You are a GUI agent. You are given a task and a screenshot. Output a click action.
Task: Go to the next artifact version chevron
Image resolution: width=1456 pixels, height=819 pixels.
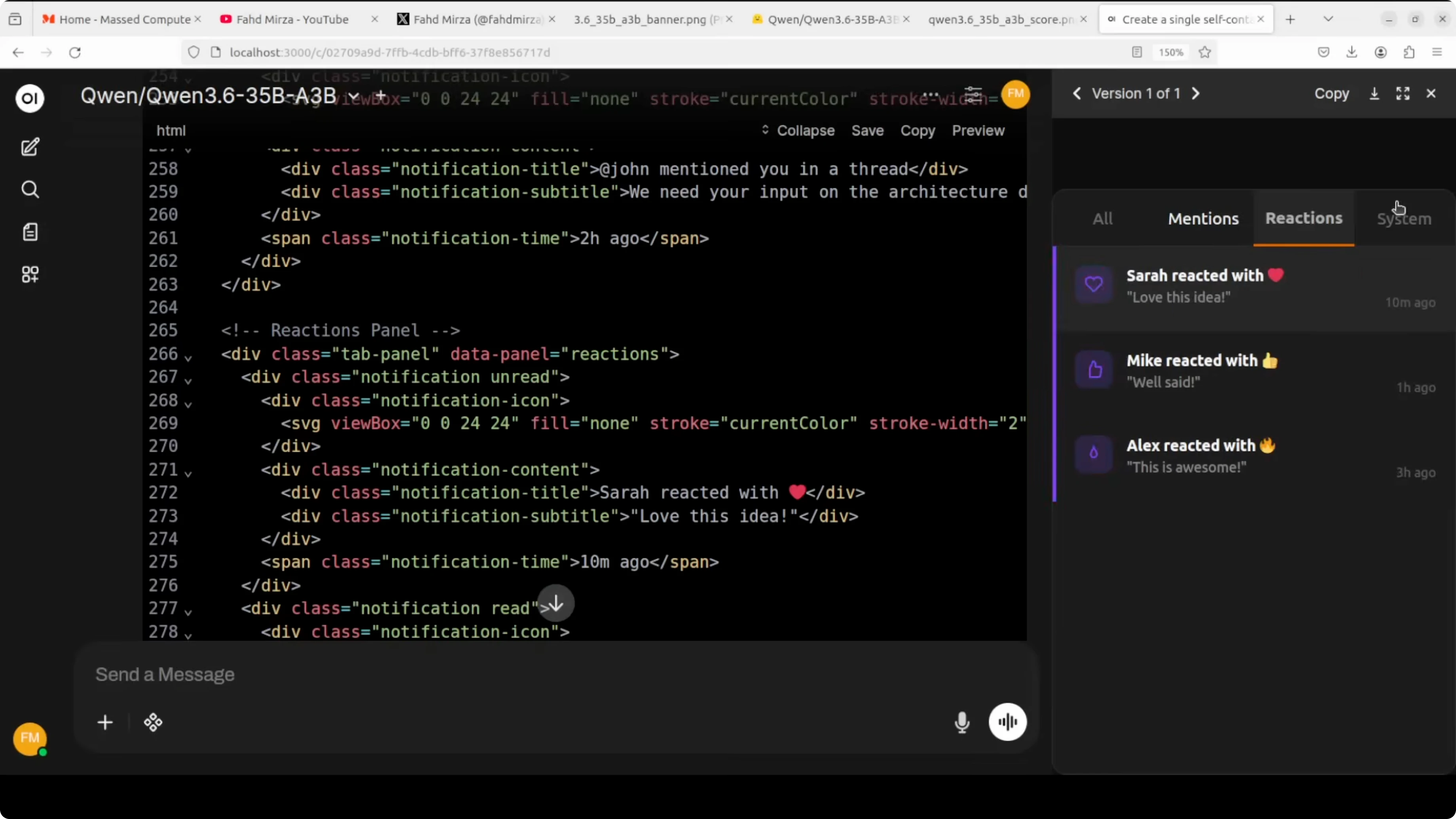pyautogui.click(x=1195, y=94)
